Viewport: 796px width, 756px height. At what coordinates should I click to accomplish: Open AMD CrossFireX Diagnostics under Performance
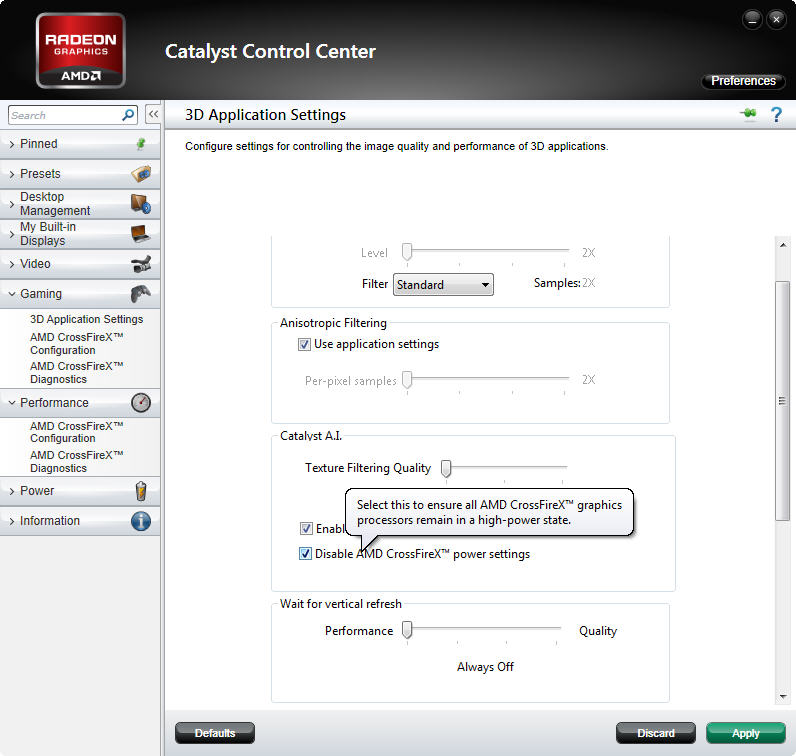point(77,462)
